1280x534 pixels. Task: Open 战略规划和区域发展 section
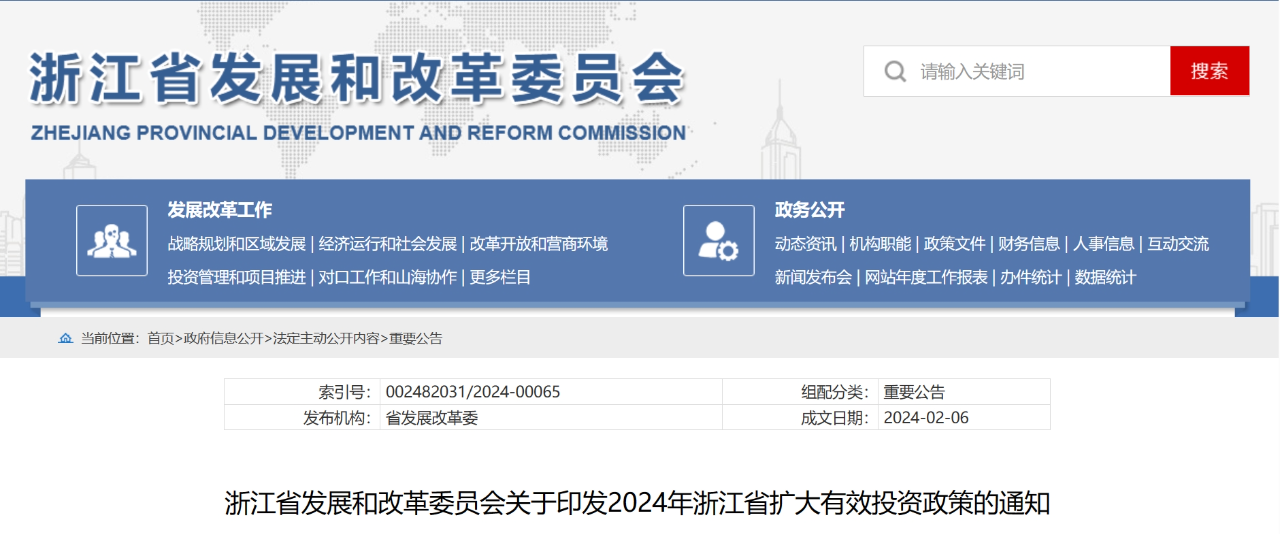pyautogui.click(x=237, y=244)
